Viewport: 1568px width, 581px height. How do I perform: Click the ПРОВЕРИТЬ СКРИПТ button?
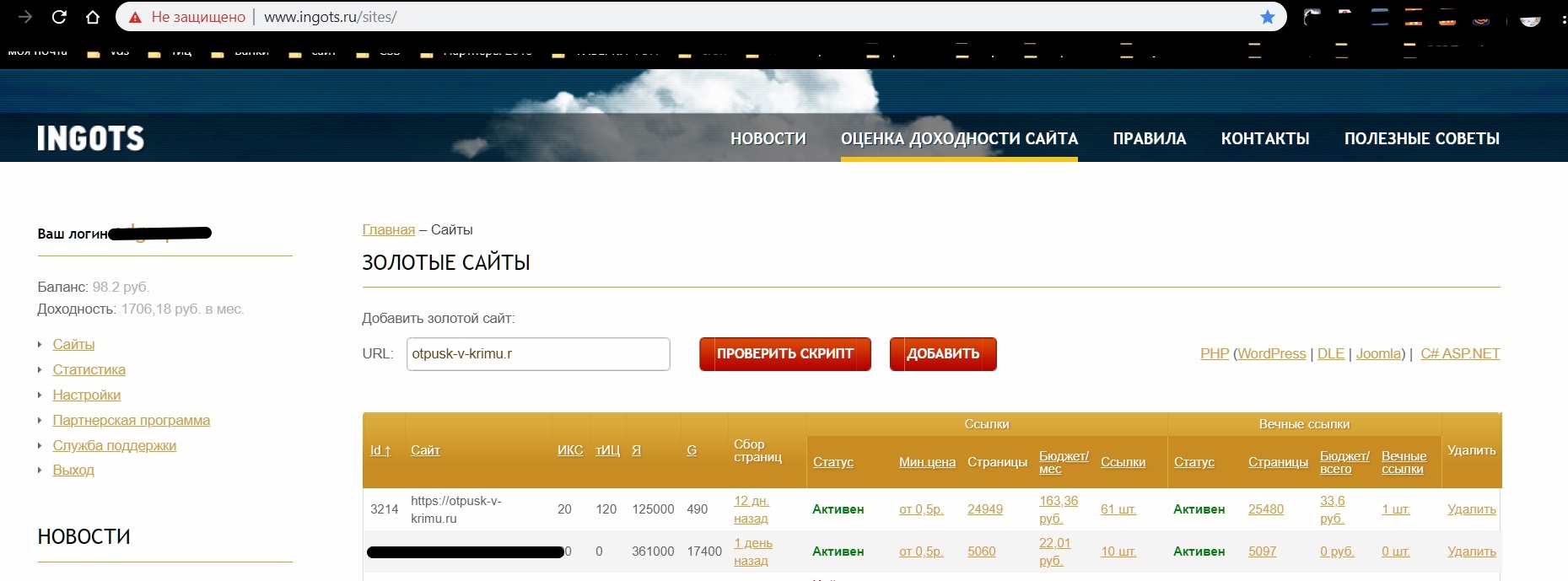[785, 354]
